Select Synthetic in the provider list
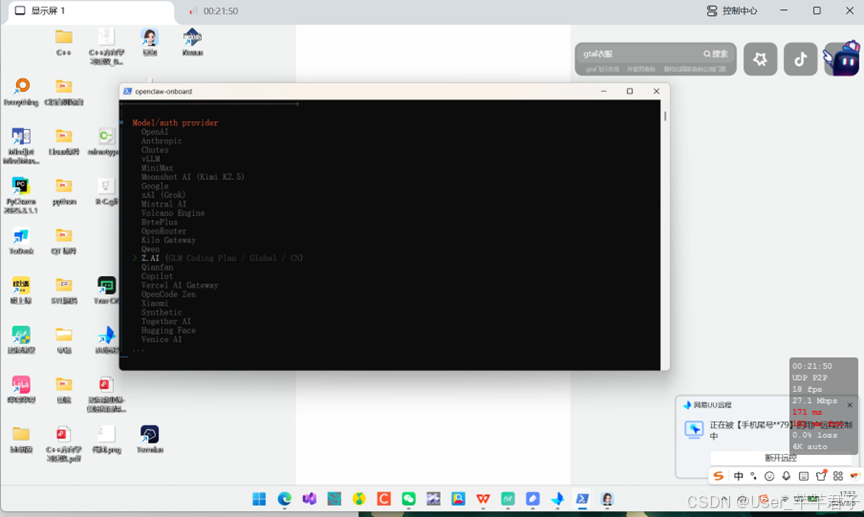The height and width of the screenshot is (517, 864). click(x=161, y=312)
